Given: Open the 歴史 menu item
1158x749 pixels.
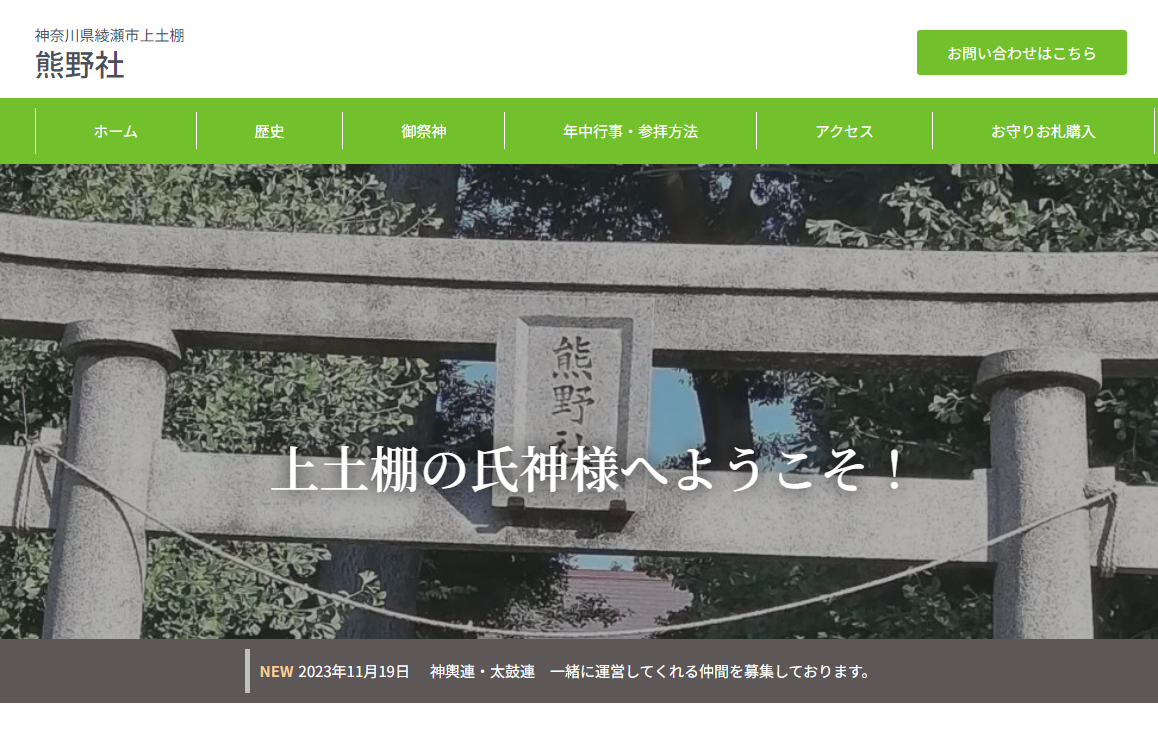Looking at the screenshot, I should pos(269,131).
